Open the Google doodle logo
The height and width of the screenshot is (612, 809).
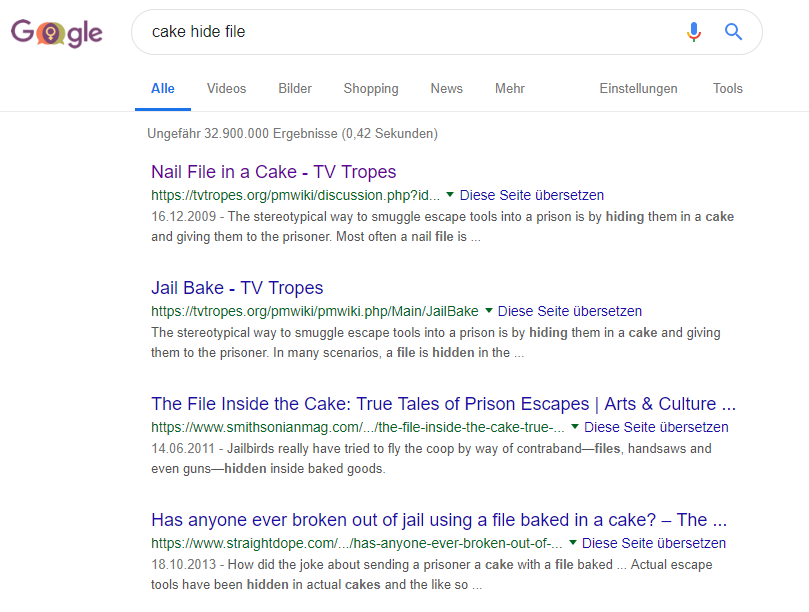click(57, 33)
